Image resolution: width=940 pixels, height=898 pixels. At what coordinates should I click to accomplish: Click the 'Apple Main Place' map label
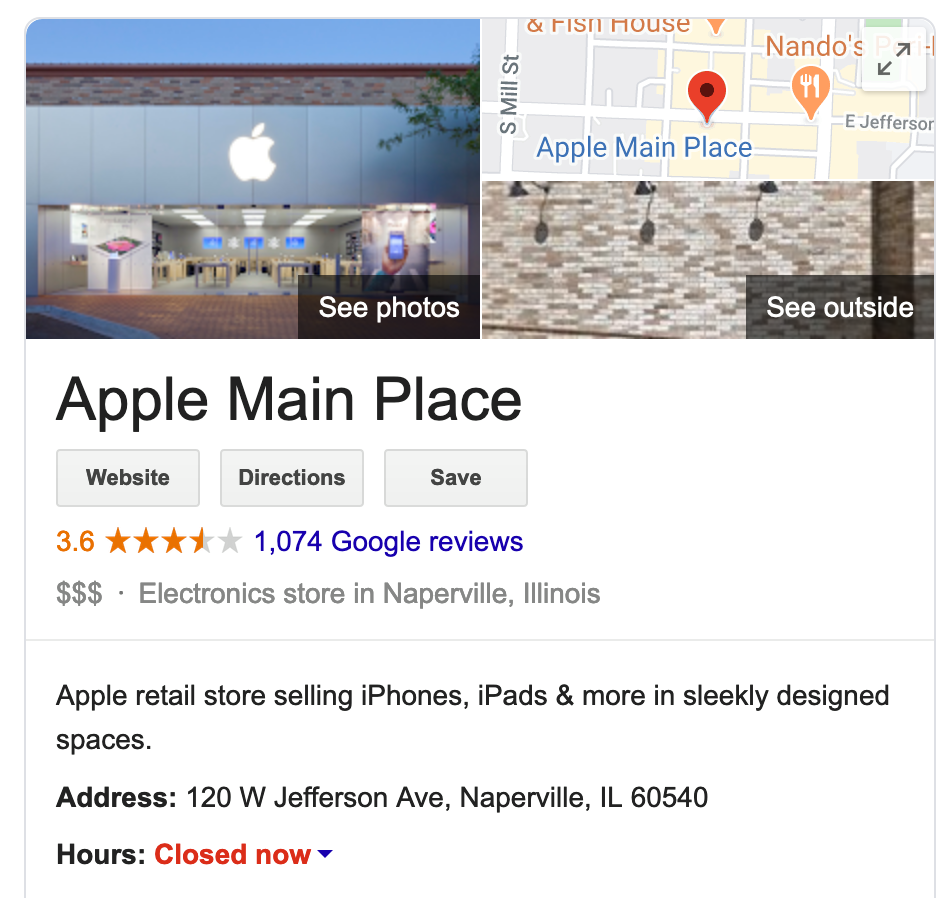[x=644, y=148]
